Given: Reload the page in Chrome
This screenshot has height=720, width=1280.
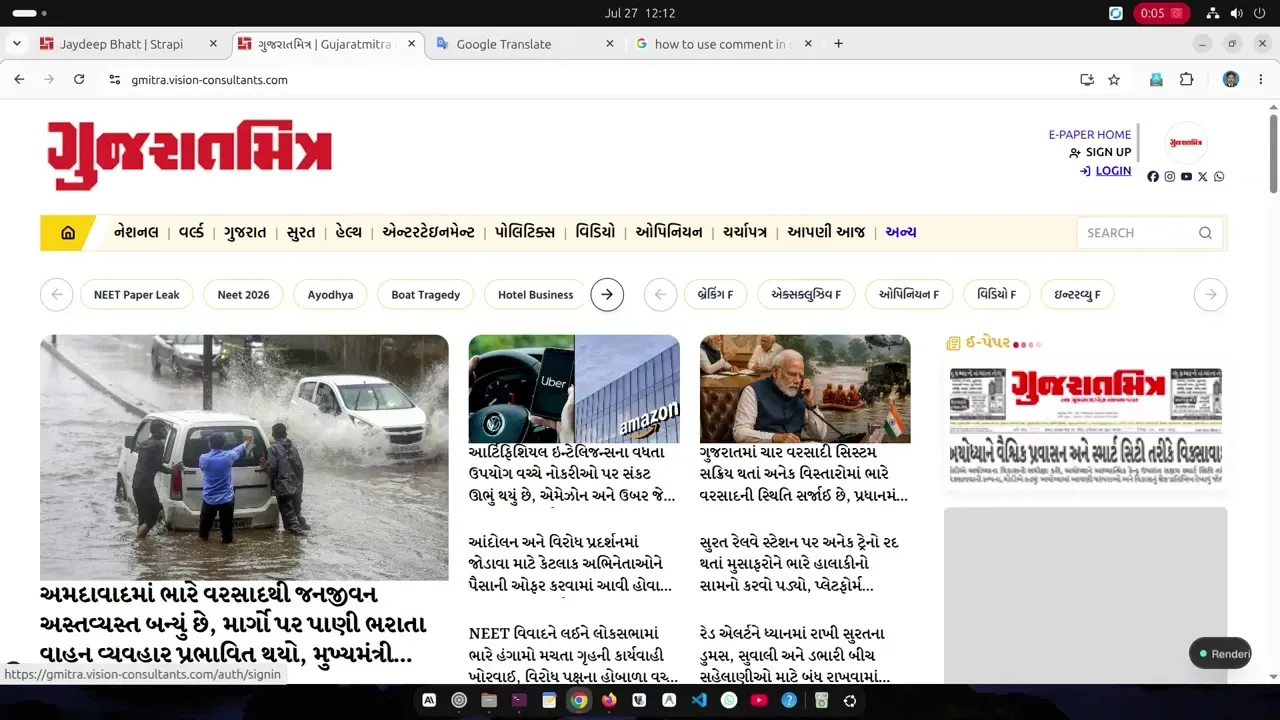Looking at the screenshot, I should 79,80.
